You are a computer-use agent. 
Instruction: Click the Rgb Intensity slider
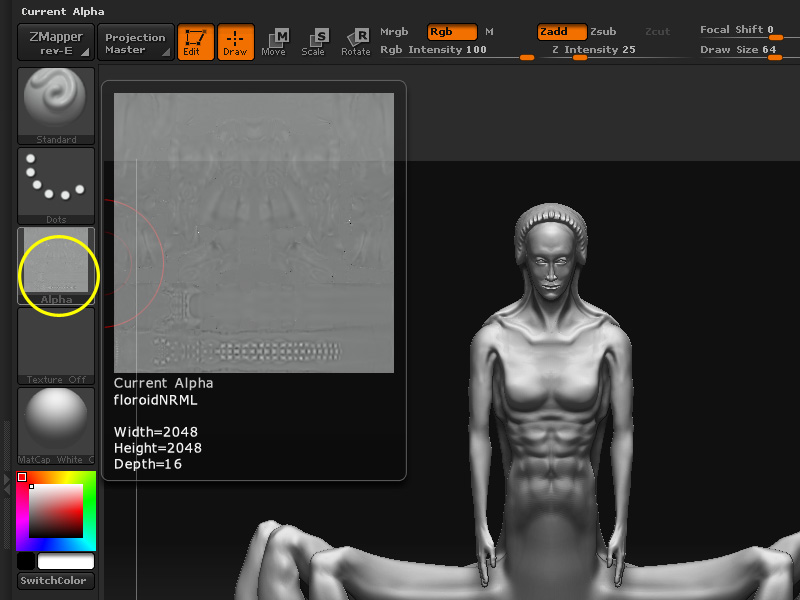click(442, 49)
